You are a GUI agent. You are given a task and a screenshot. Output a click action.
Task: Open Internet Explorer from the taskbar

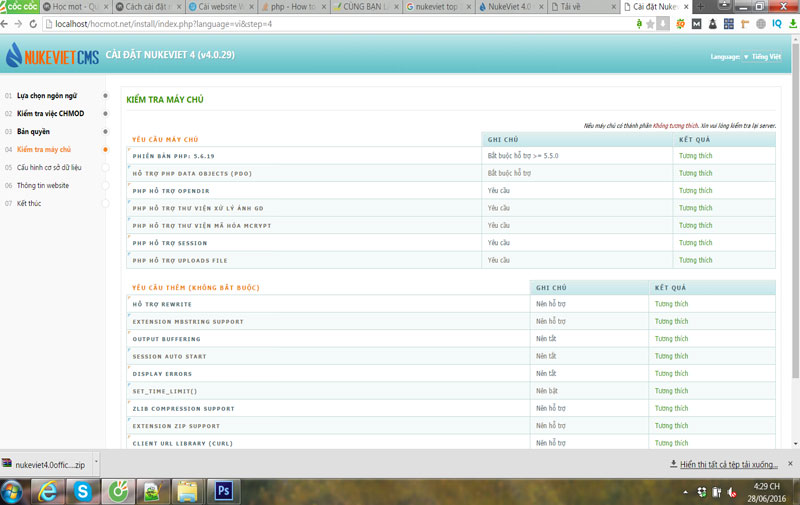click(x=47, y=491)
